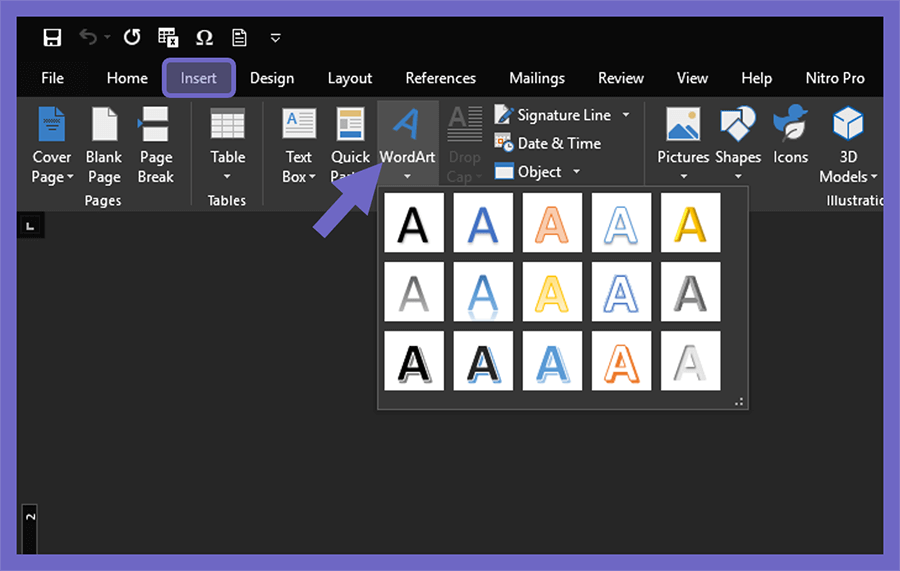
Task: Choose yellow gradient outline WordArt style
Action: tap(552, 292)
